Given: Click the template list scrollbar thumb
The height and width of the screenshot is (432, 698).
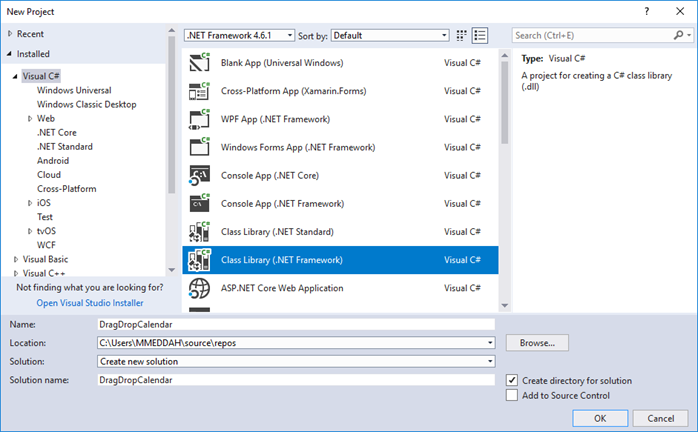Looking at the screenshot, I should coord(504,102).
